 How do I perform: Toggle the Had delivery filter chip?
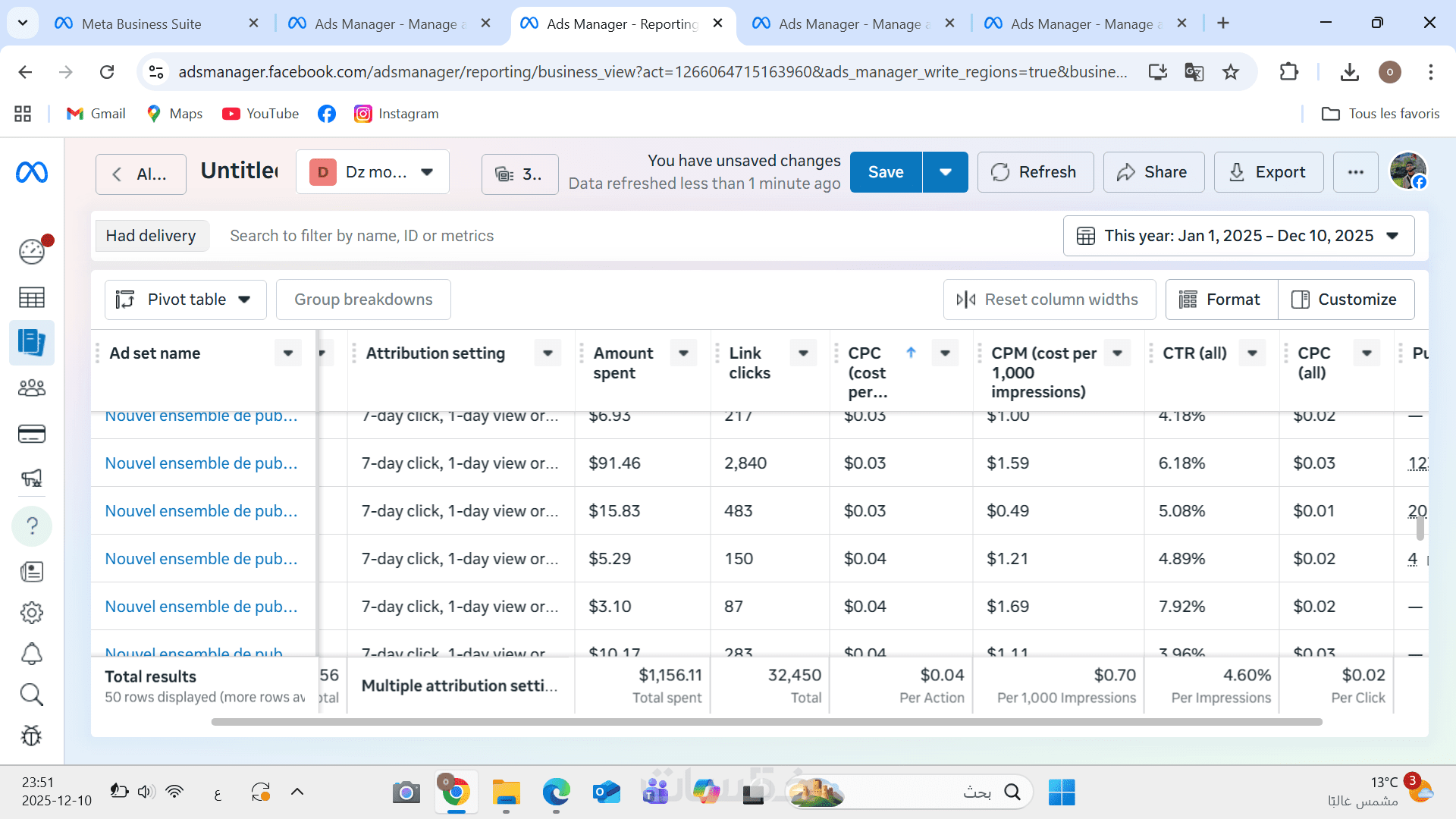pos(151,236)
